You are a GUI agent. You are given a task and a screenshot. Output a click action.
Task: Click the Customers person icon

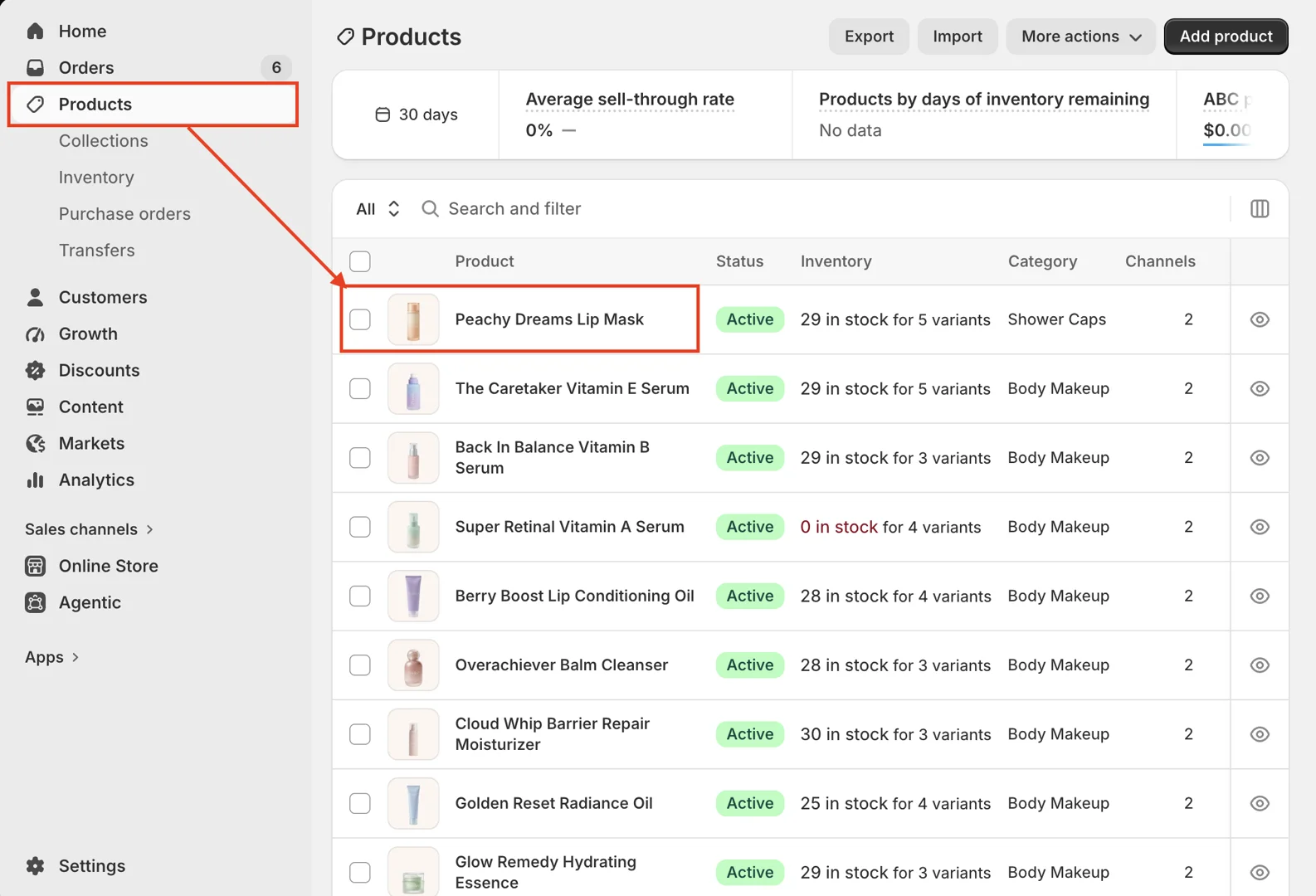(35, 297)
